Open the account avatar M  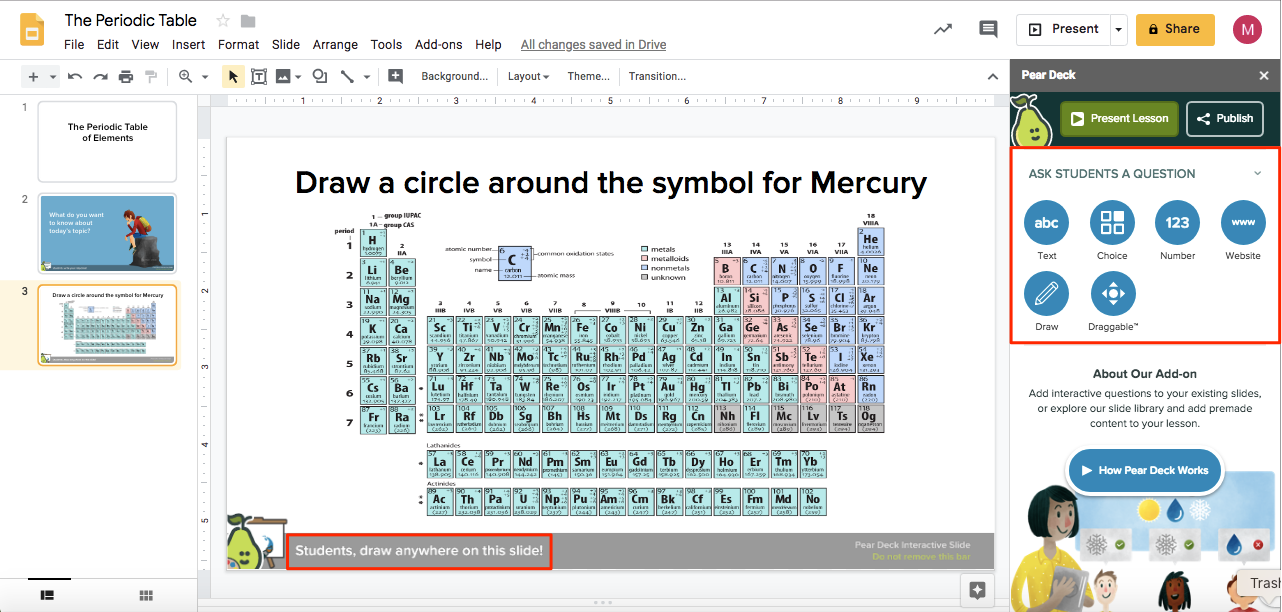click(1247, 29)
